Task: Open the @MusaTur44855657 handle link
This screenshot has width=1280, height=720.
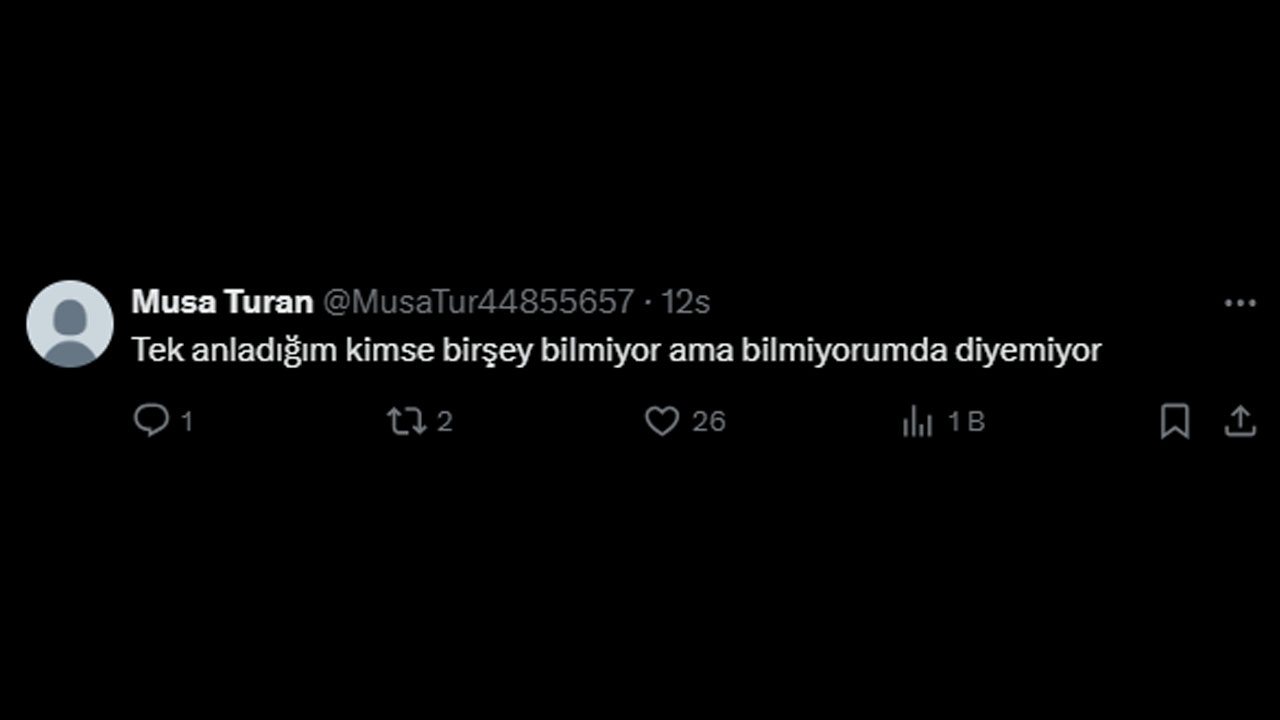Action: click(478, 302)
